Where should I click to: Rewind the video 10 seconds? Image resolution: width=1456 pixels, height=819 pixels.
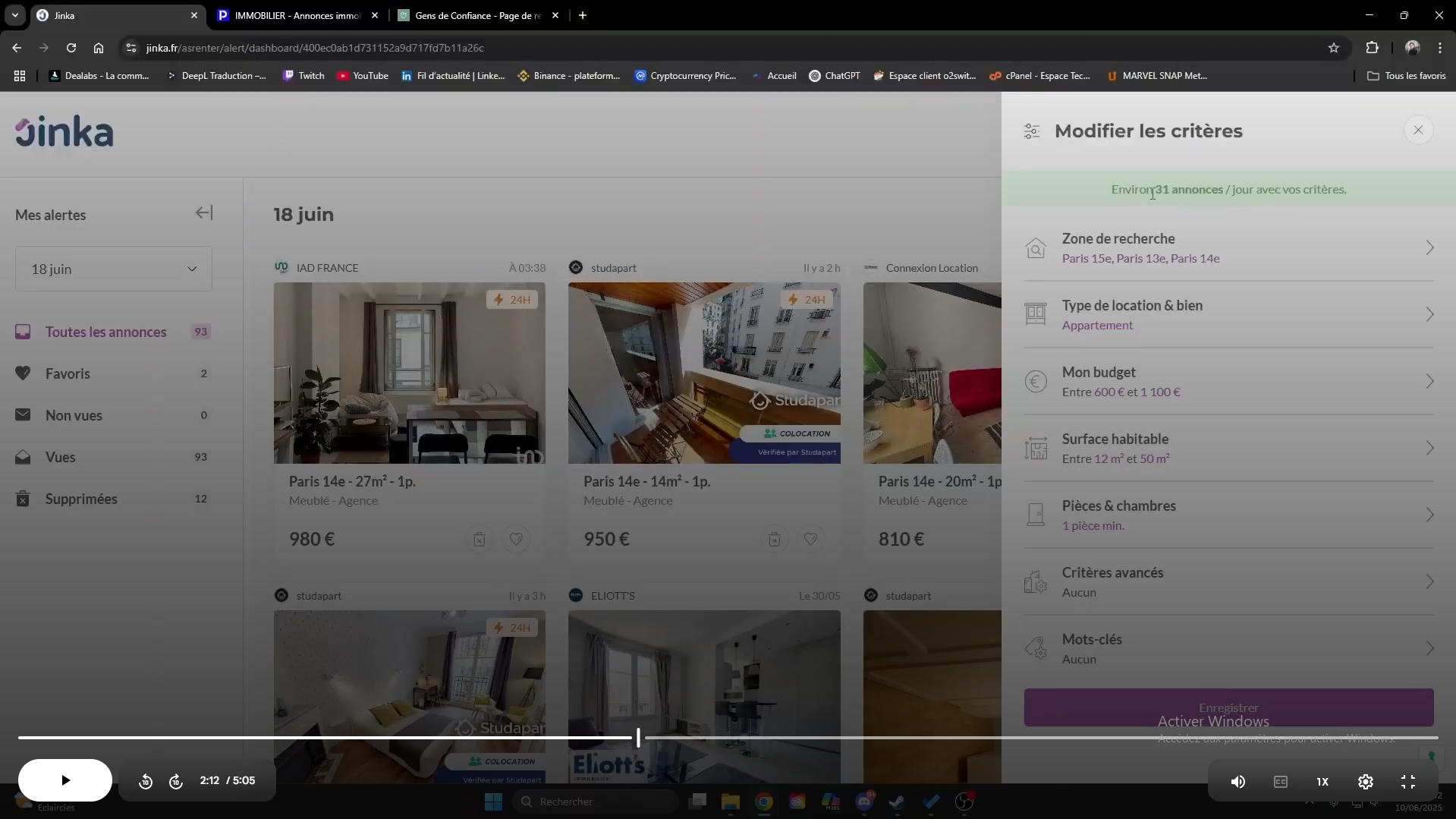146,781
